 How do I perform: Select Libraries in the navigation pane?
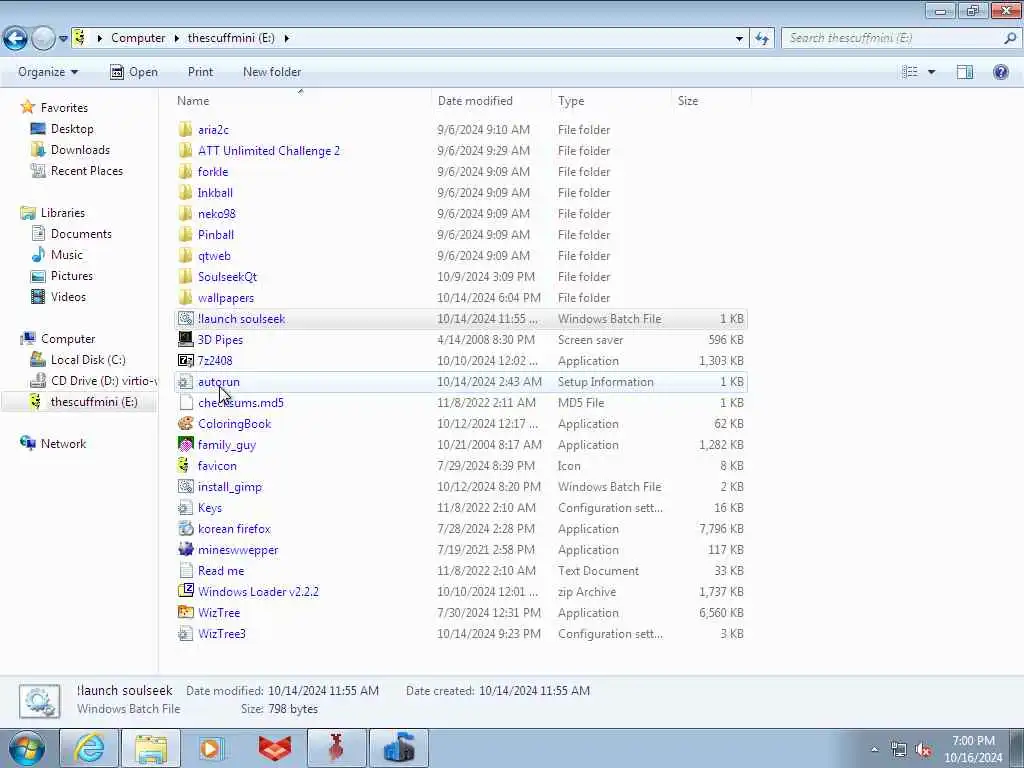coord(63,213)
